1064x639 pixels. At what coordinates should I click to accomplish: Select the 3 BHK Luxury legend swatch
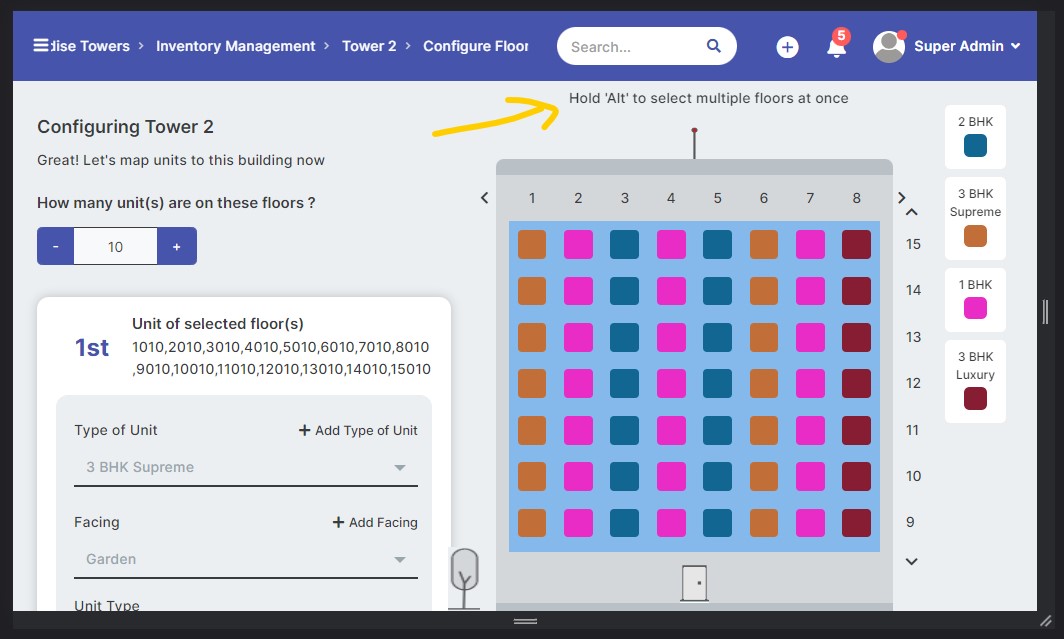[975, 399]
